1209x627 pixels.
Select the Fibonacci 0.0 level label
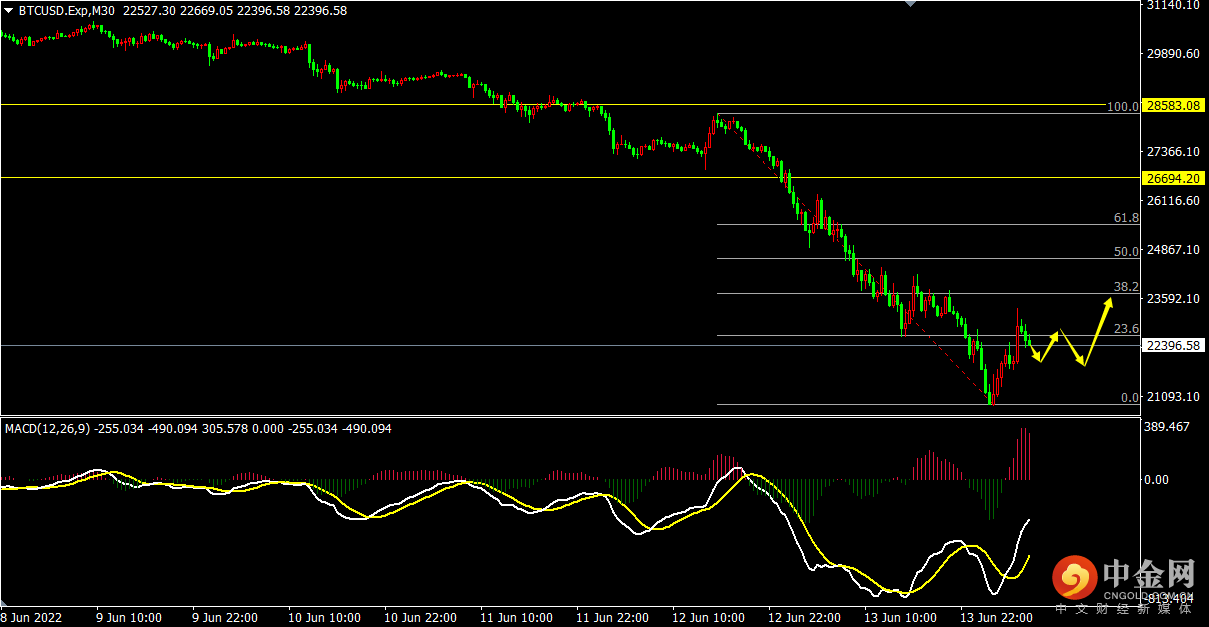click(x=1130, y=398)
